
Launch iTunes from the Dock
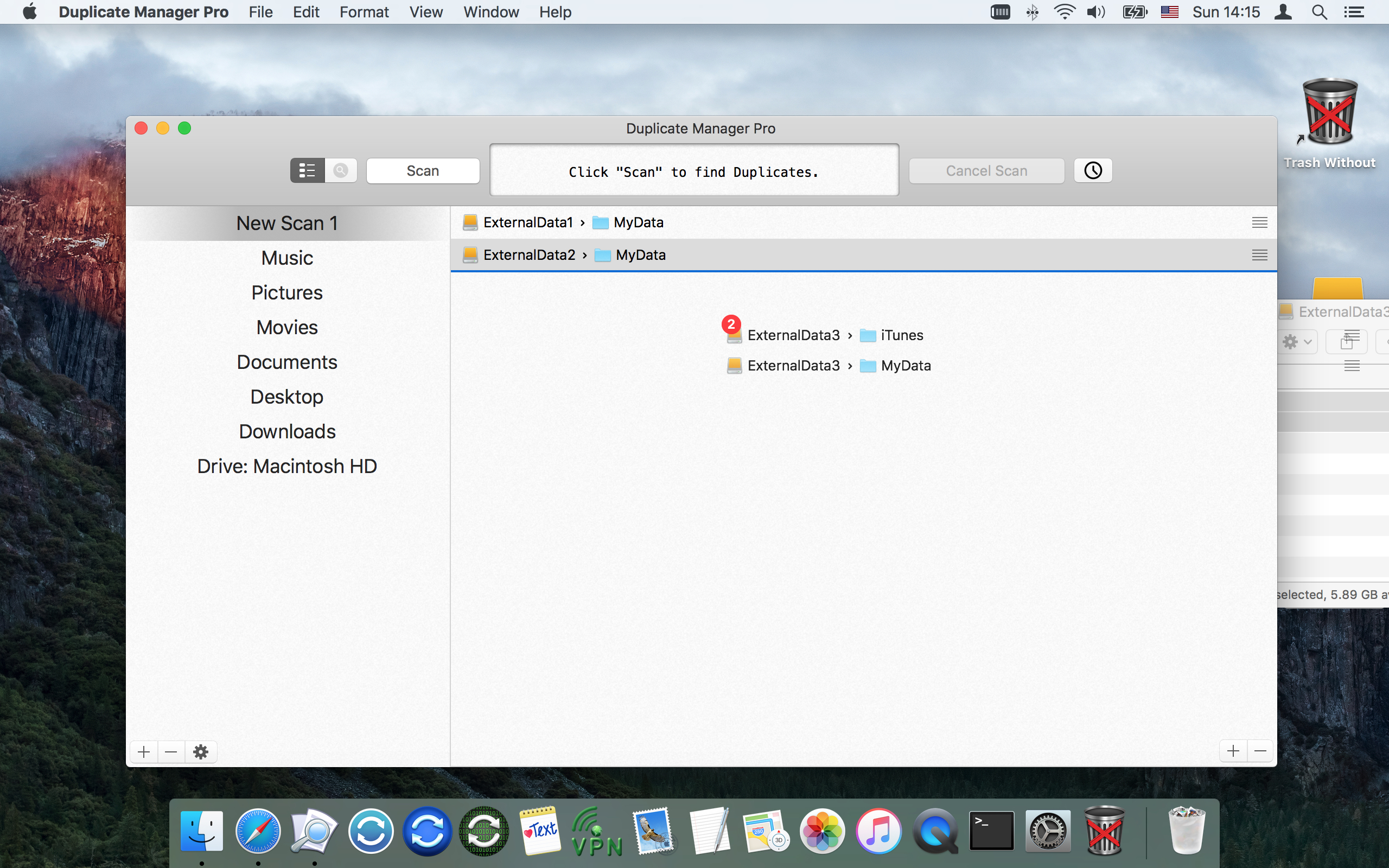pos(878,831)
